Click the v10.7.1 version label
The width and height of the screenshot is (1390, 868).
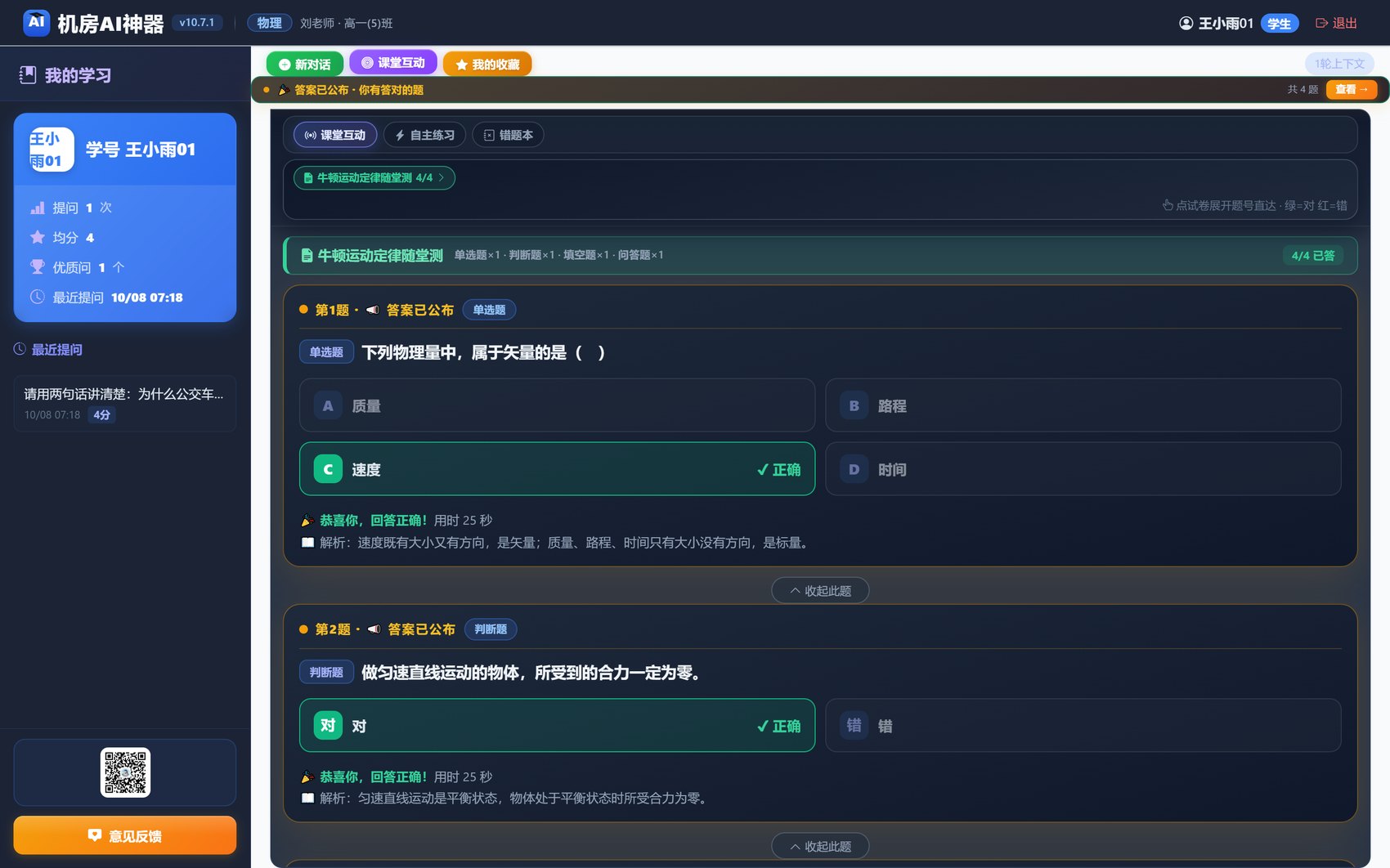[x=197, y=23]
